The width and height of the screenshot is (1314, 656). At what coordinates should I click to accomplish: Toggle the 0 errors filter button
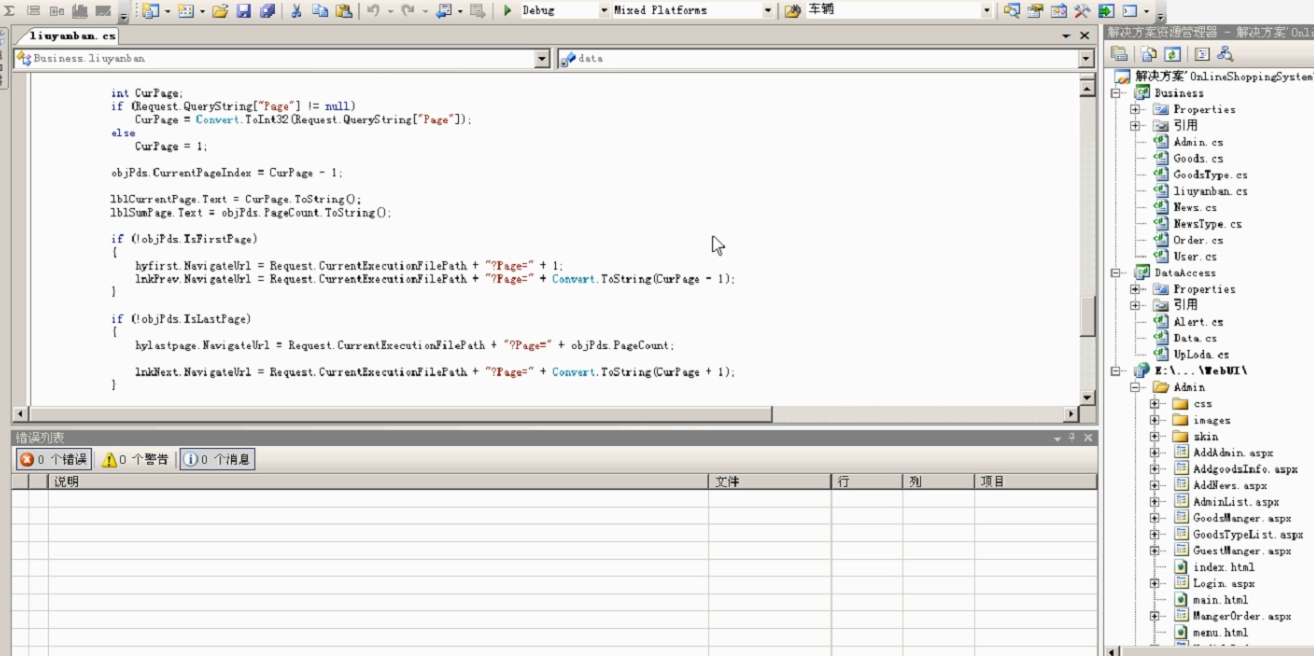click(54, 459)
